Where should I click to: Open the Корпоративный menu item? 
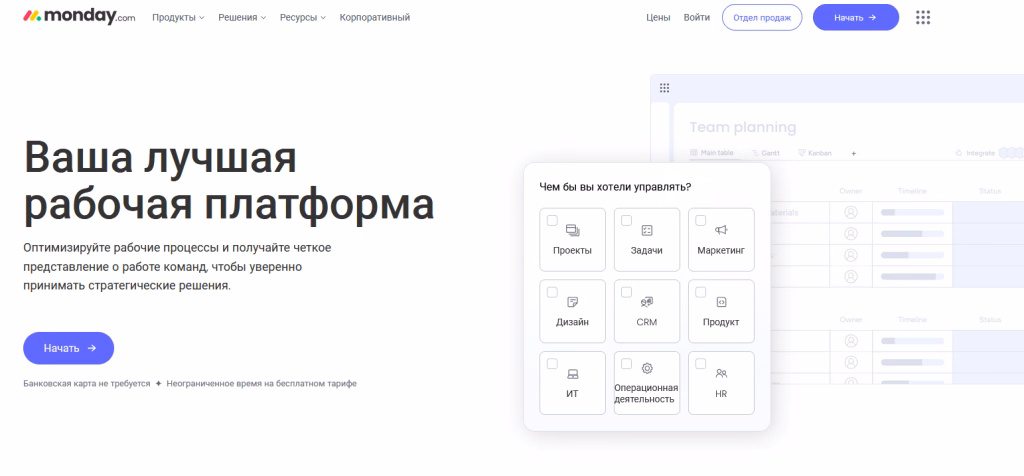[x=375, y=18]
